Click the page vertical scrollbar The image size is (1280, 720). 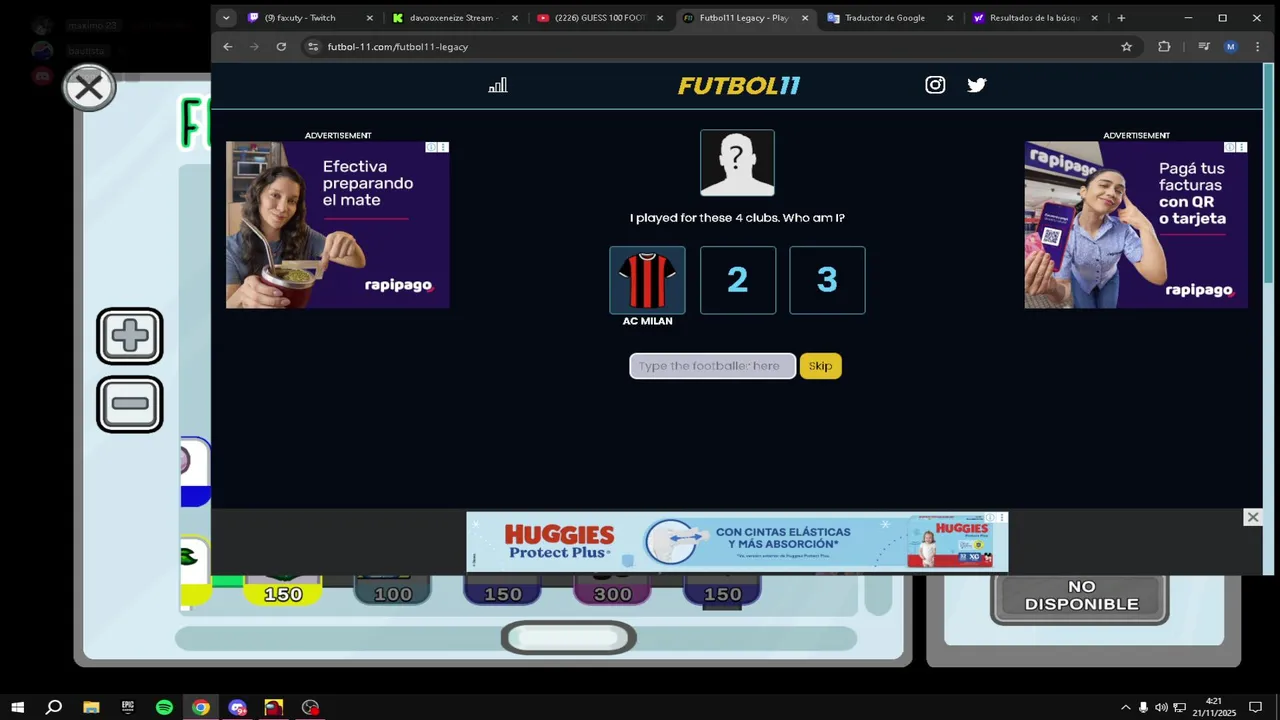(x=1268, y=175)
